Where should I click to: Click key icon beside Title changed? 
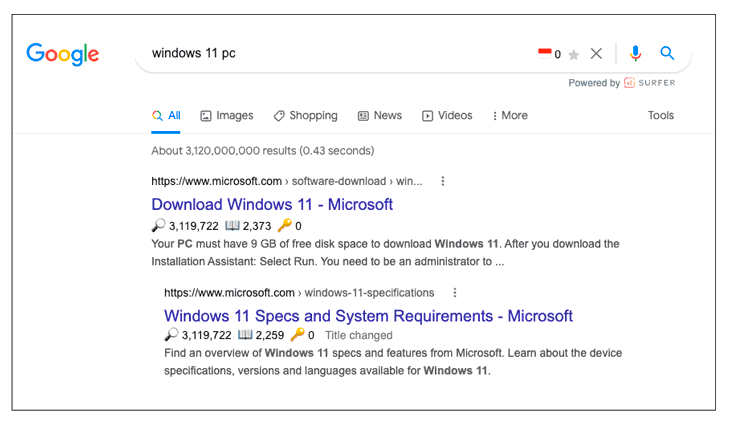[x=297, y=334]
